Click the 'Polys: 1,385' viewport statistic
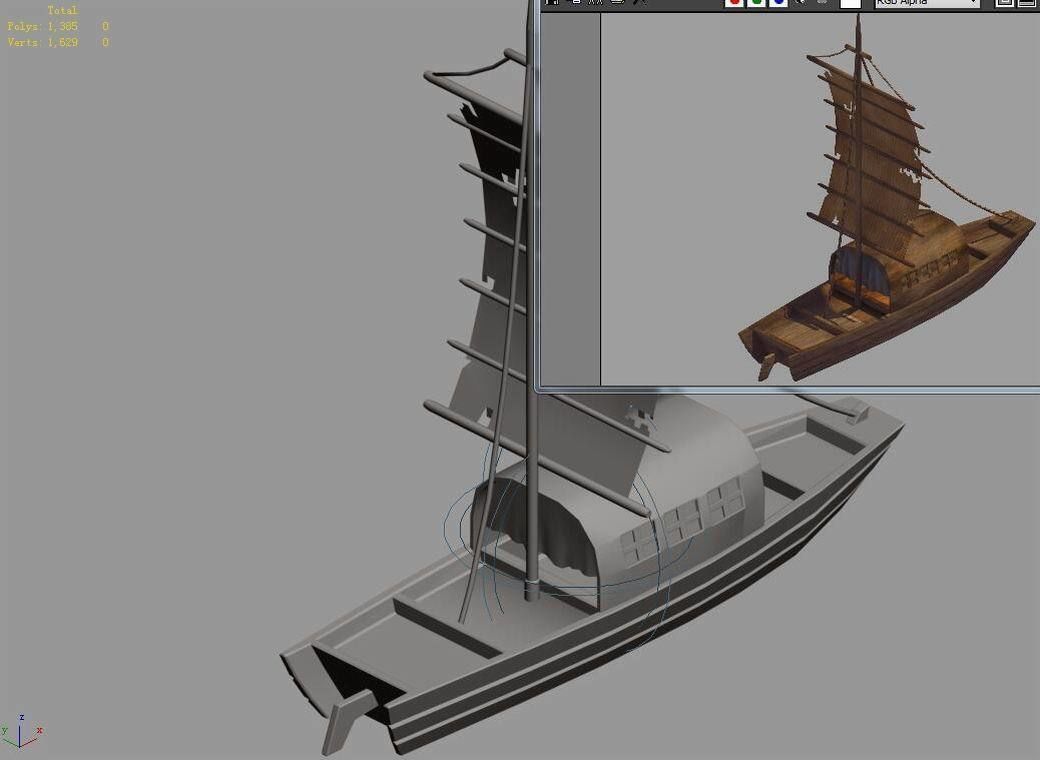 pos(42,27)
